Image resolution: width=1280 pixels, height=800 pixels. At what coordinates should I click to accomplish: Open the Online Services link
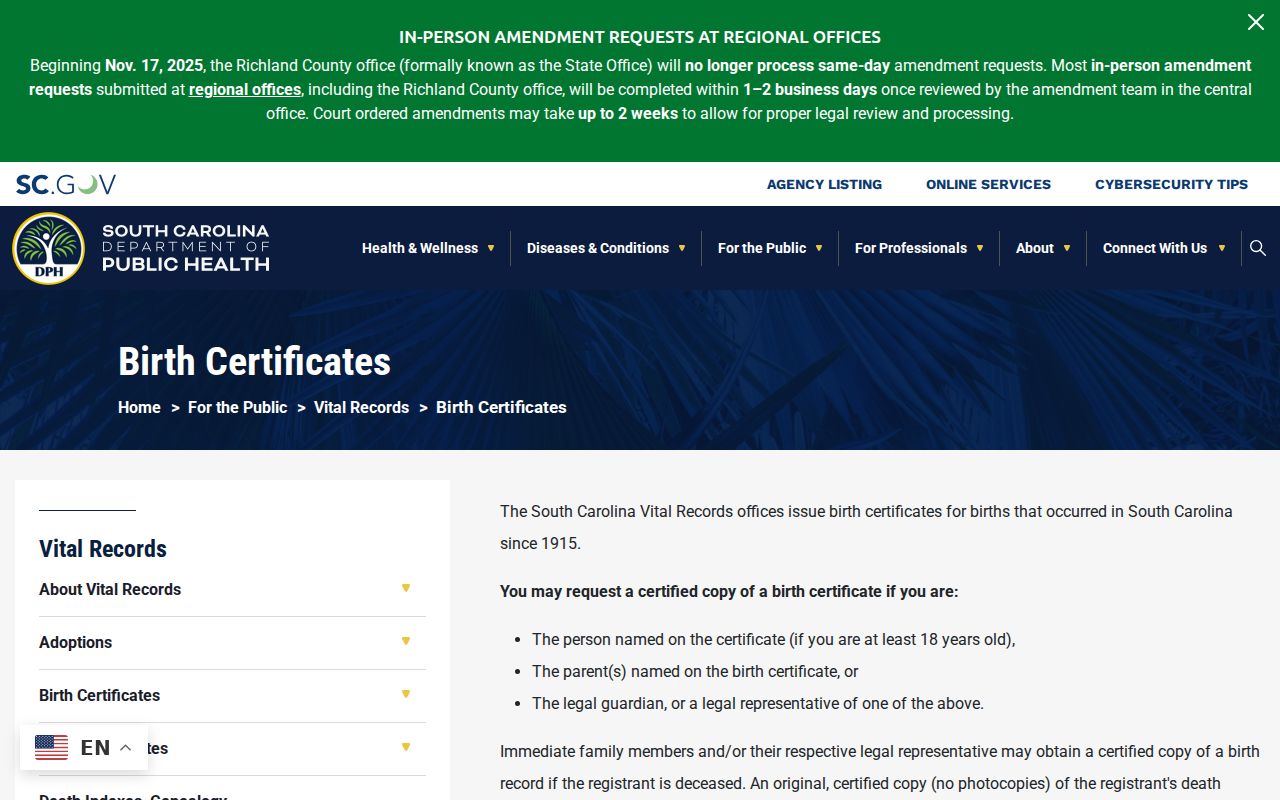(x=988, y=184)
